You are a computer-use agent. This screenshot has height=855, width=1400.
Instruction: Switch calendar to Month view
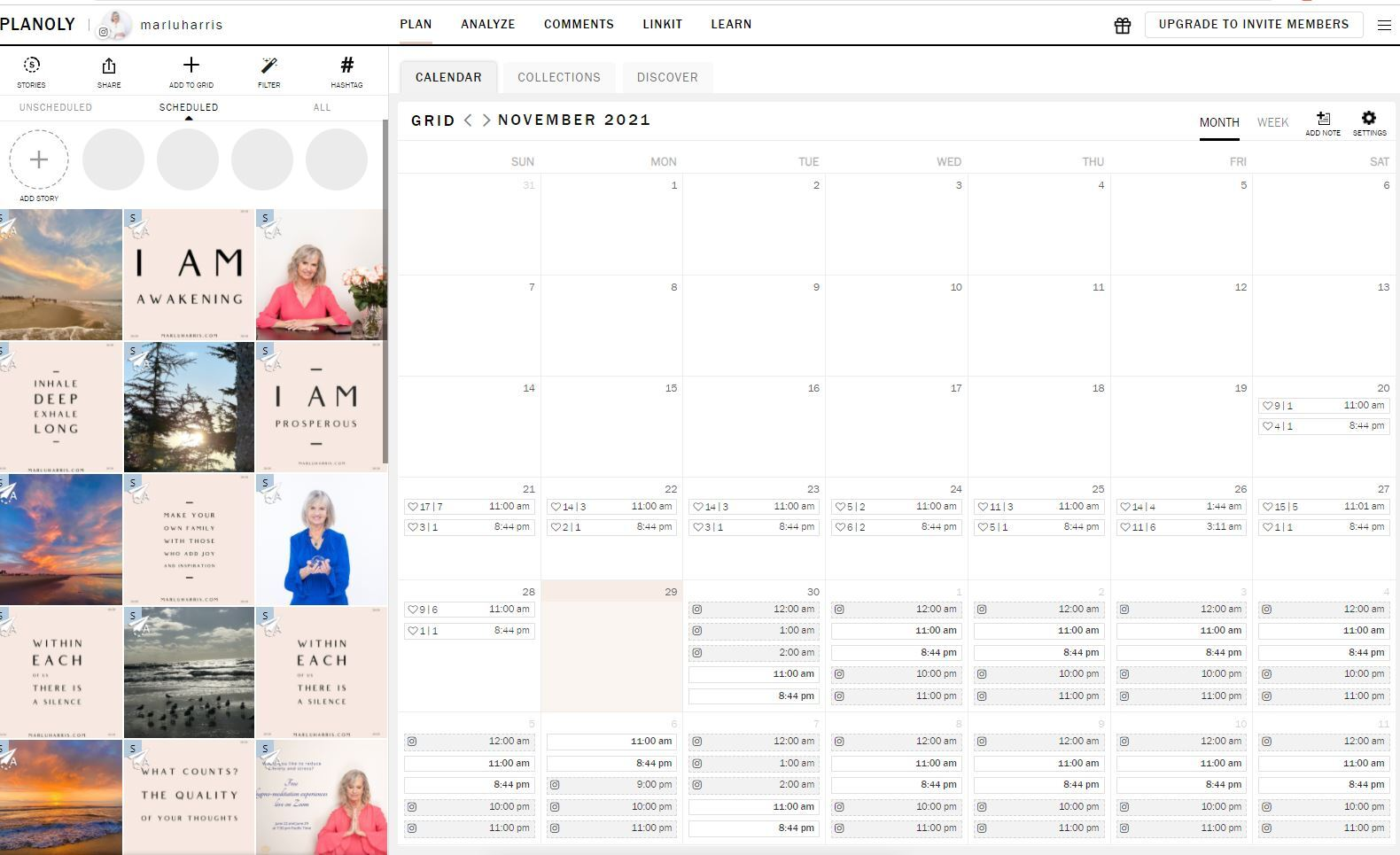pos(1219,122)
